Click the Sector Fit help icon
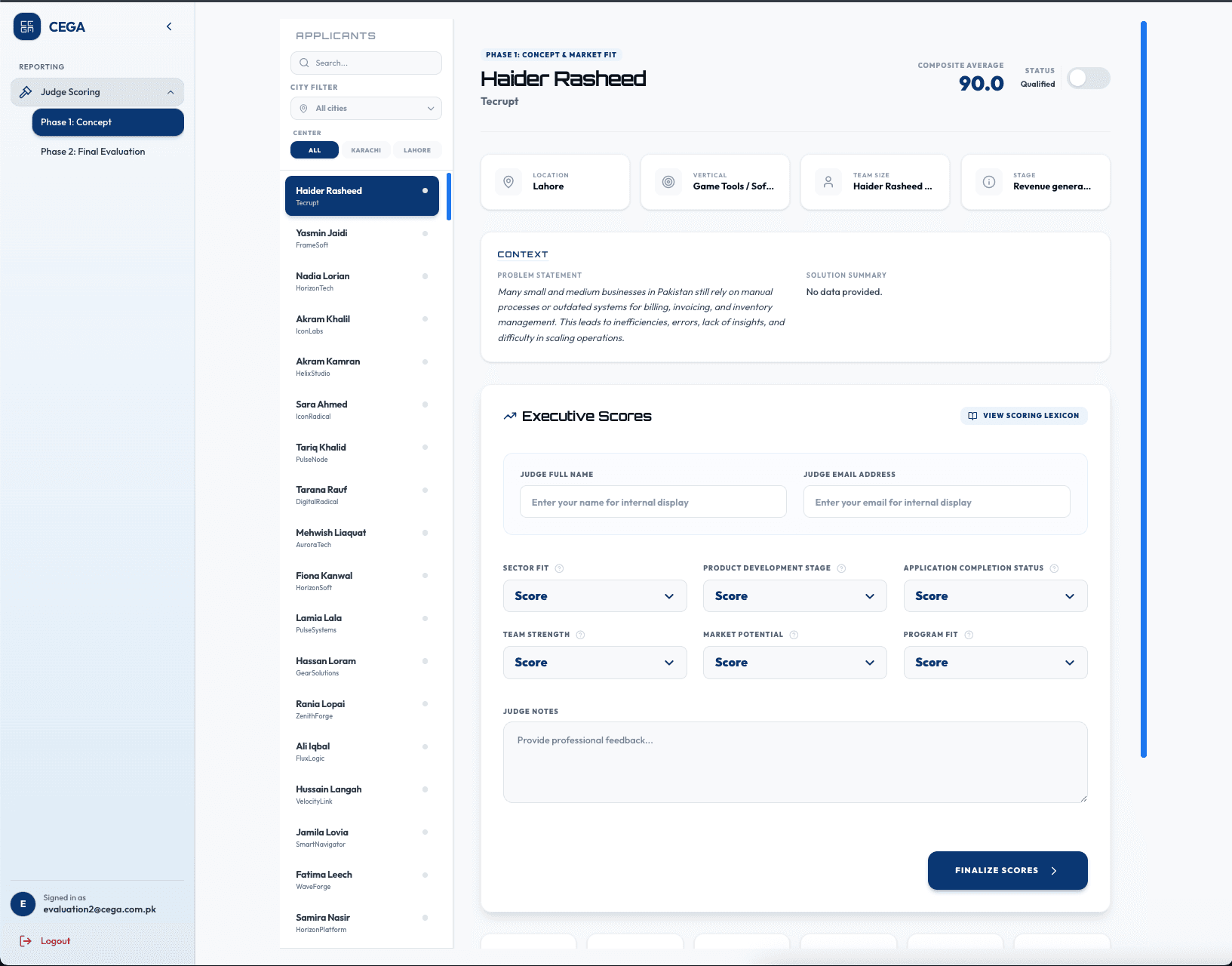 point(559,568)
